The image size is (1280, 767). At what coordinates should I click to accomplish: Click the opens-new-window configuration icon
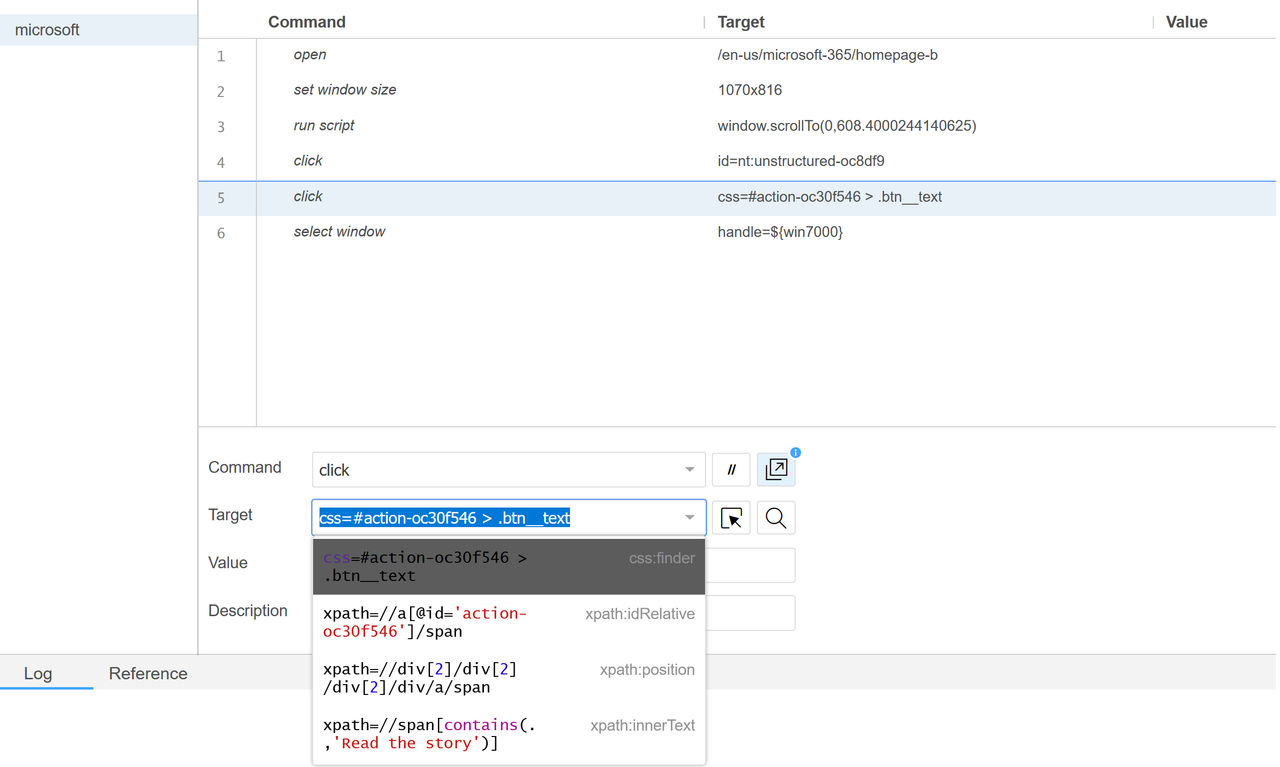[776, 470]
